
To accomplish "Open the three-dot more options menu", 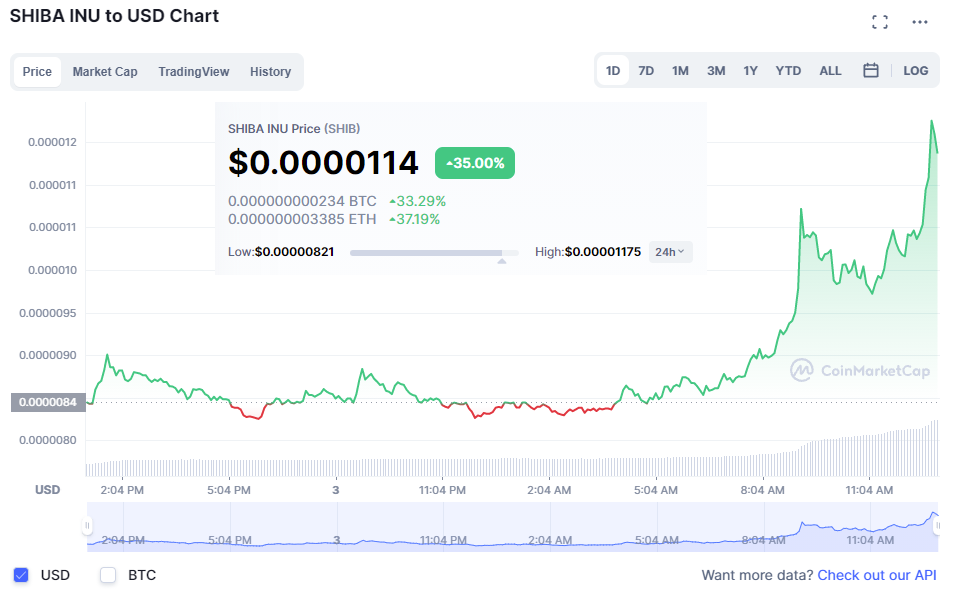I will pos(919,22).
